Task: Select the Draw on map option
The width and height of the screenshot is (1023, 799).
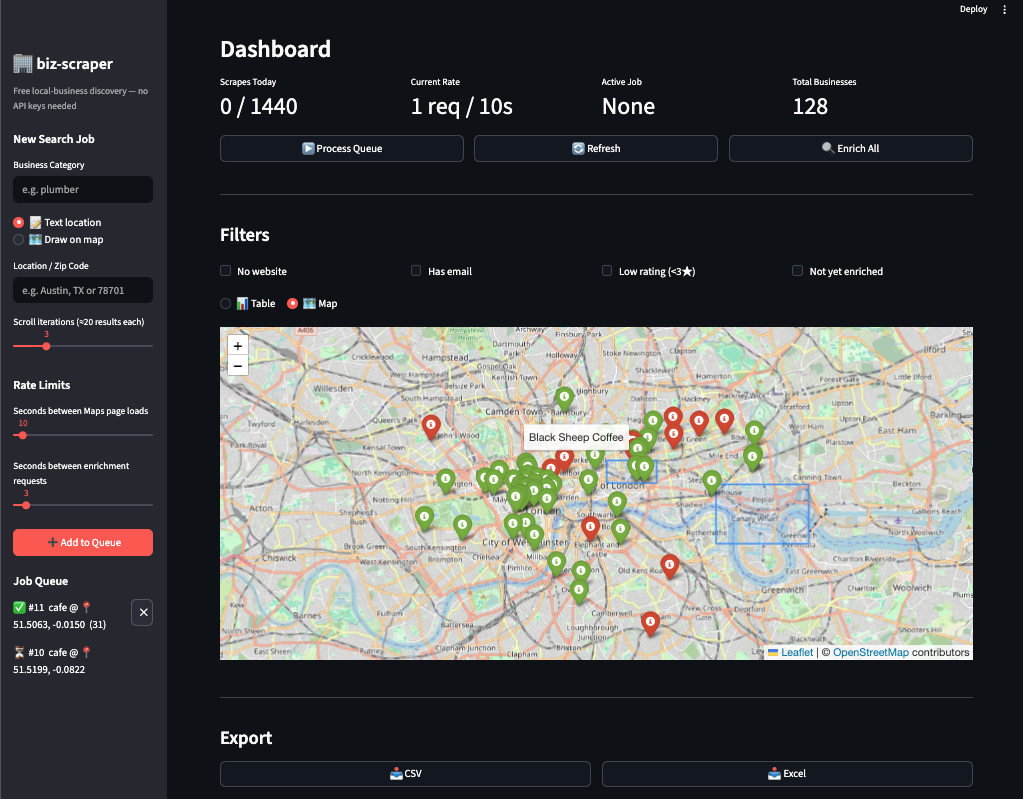Action: (x=17, y=239)
